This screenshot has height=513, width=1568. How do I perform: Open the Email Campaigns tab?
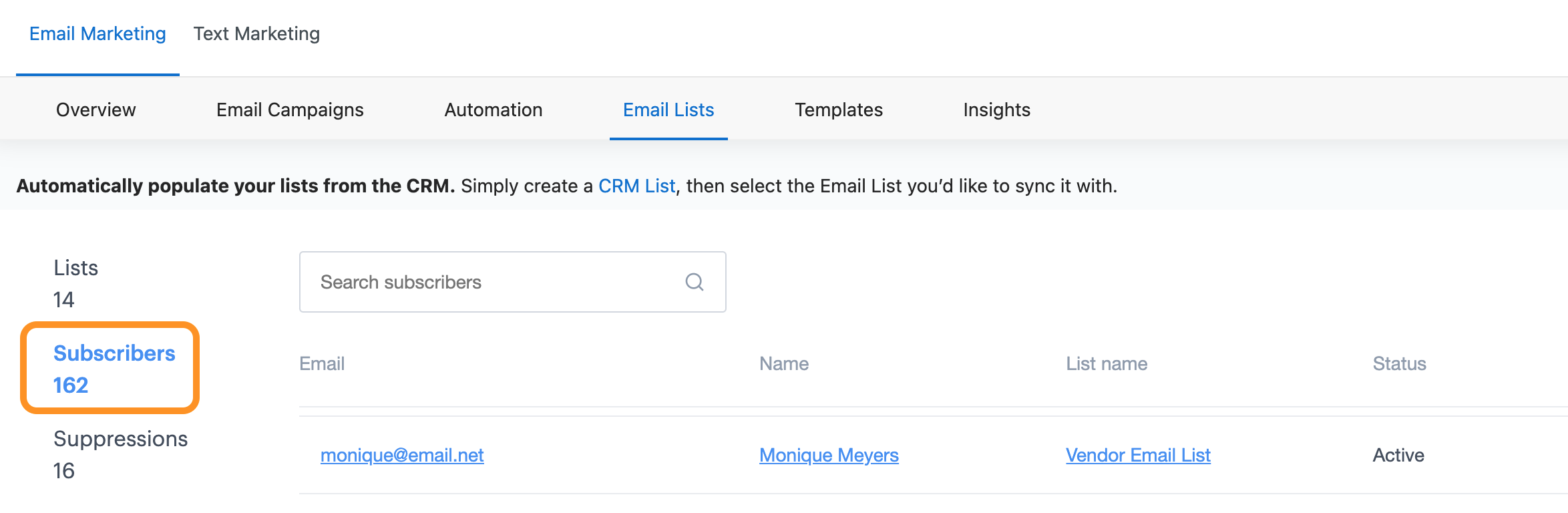click(290, 110)
